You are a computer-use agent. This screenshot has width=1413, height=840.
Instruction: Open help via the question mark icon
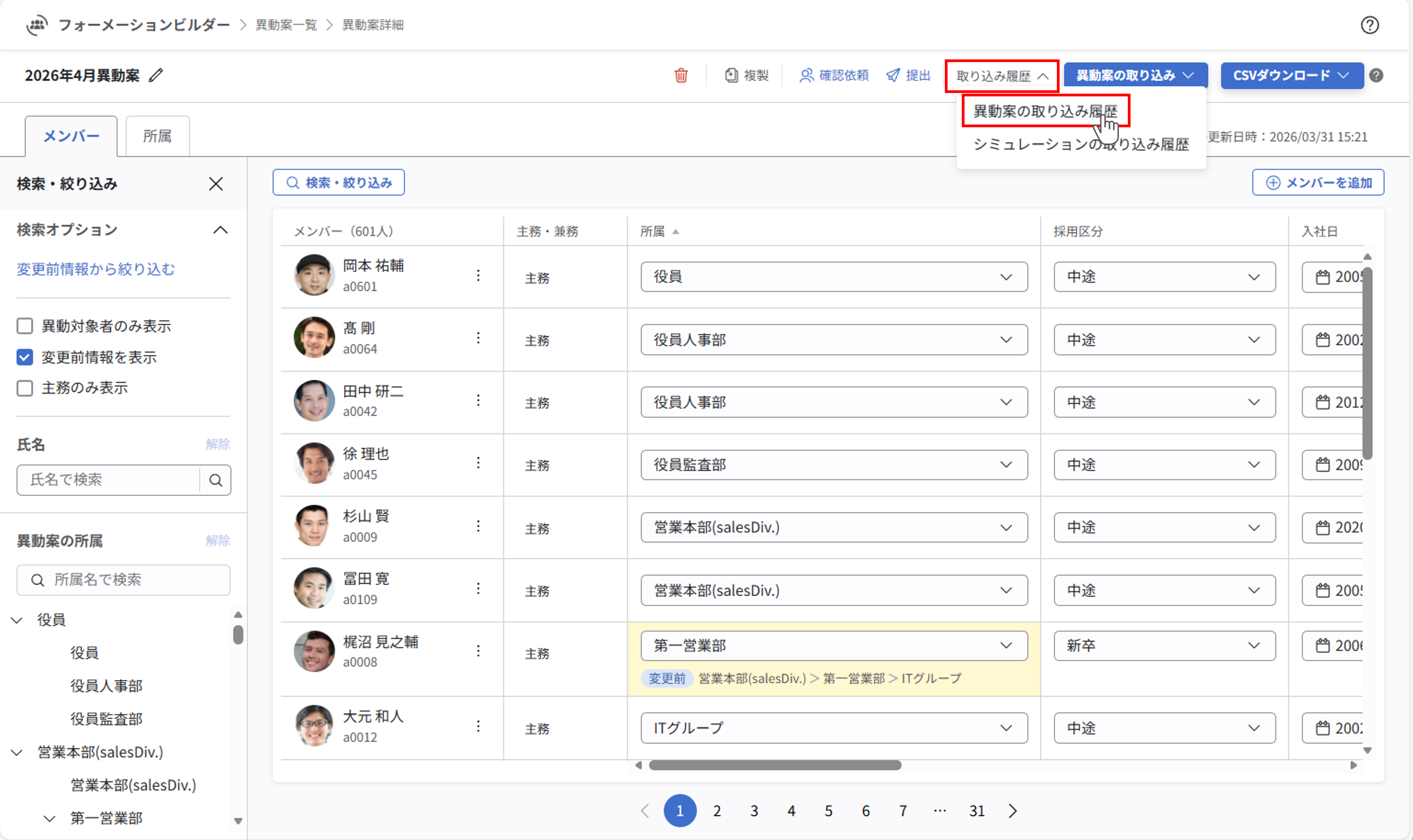(1370, 25)
